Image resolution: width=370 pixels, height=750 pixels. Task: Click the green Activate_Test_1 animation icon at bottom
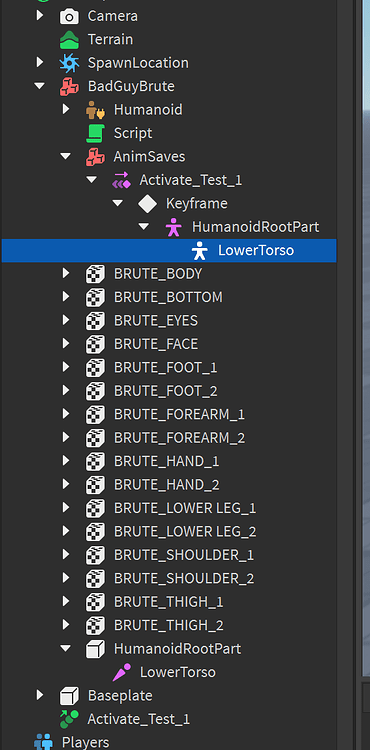point(69,719)
